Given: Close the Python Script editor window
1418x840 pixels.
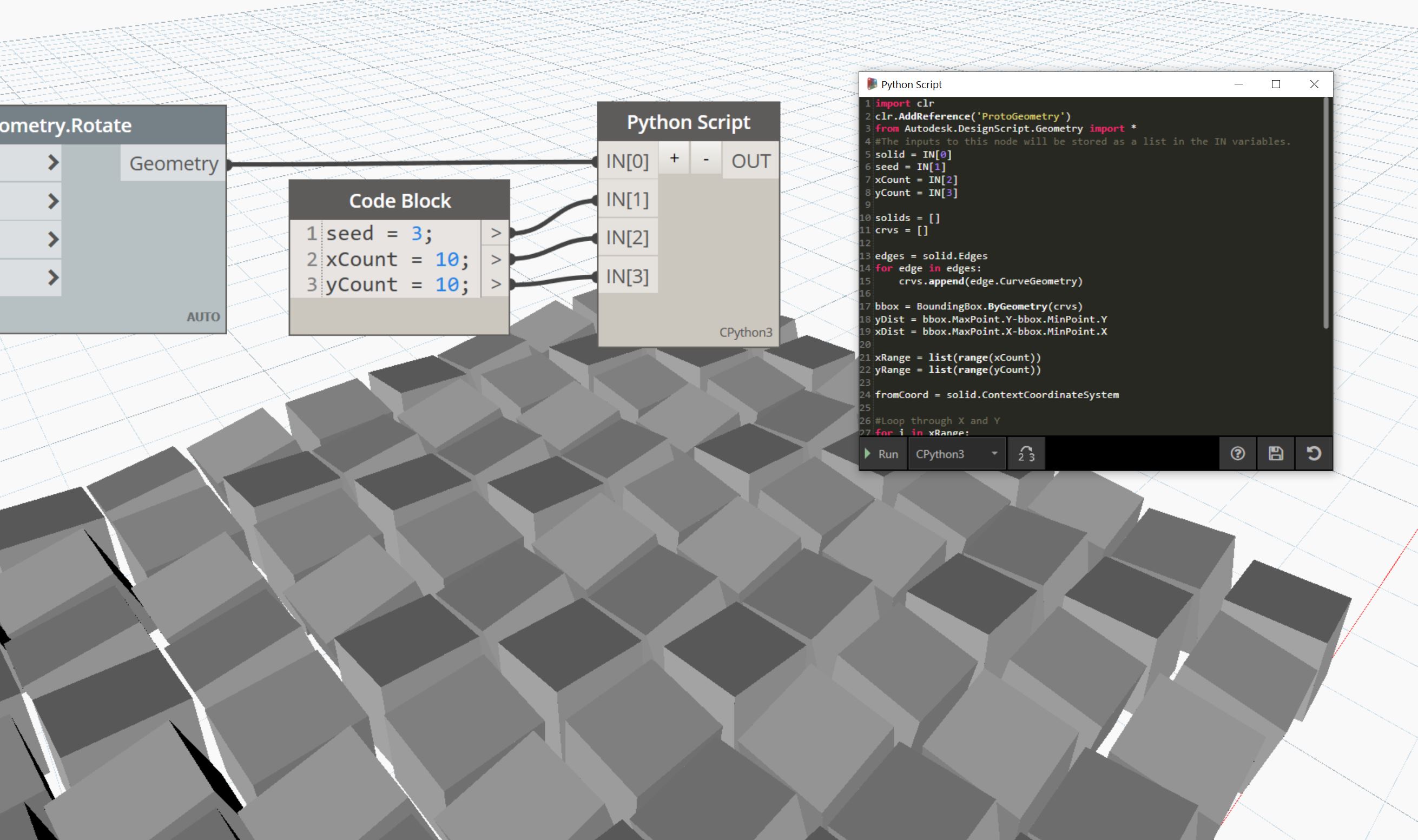Looking at the screenshot, I should tap(1314, 84).
